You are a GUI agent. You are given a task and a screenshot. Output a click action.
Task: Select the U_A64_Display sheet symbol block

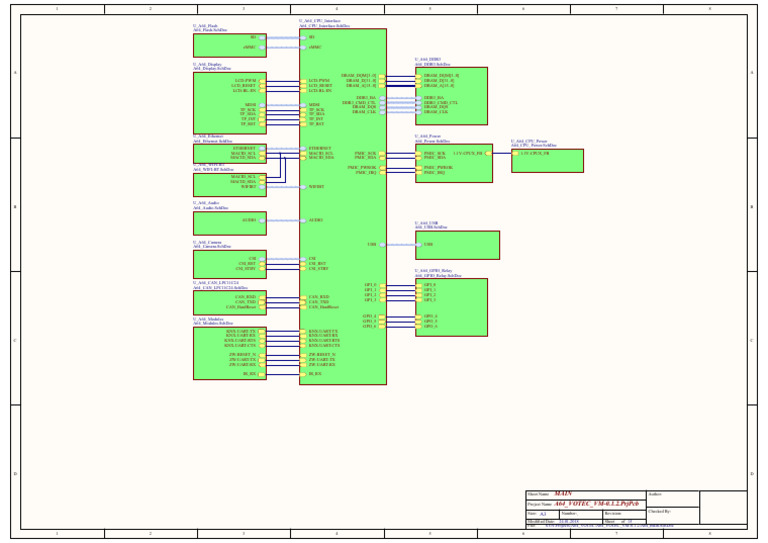[x=230, y=103]
